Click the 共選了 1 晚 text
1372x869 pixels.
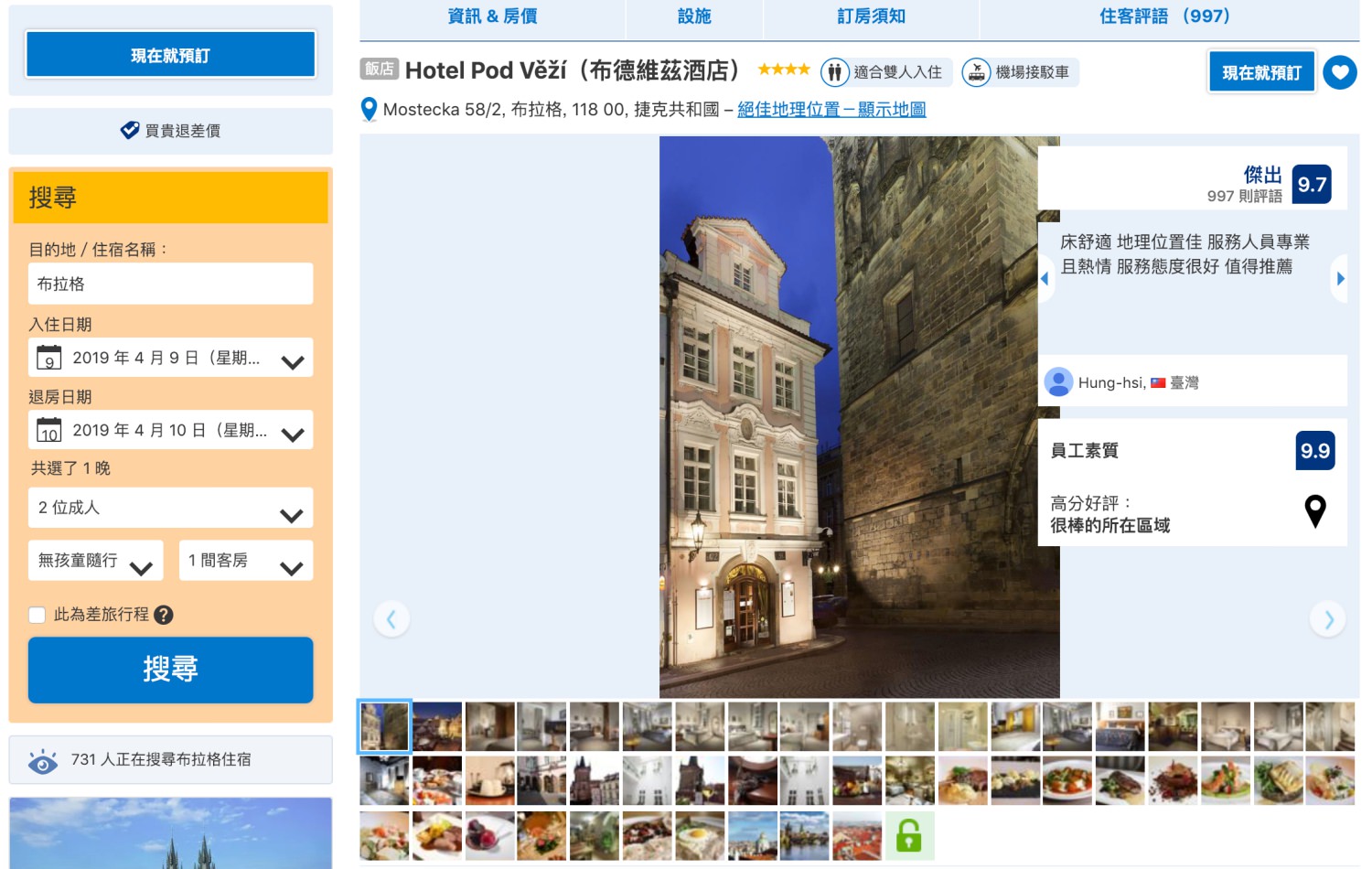(x=70, y=468)
